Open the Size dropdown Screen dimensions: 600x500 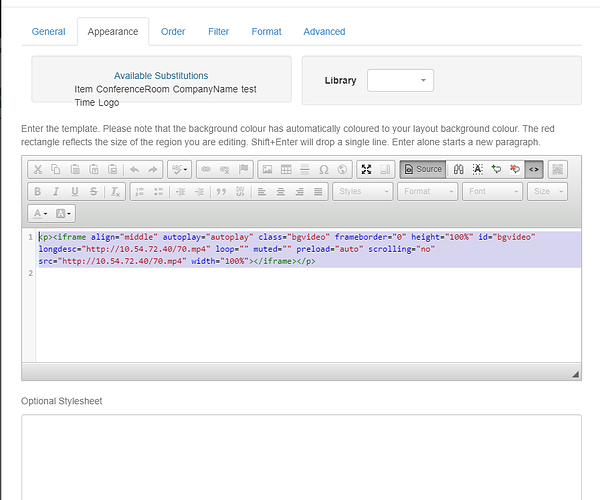click(x=547, y=192)
